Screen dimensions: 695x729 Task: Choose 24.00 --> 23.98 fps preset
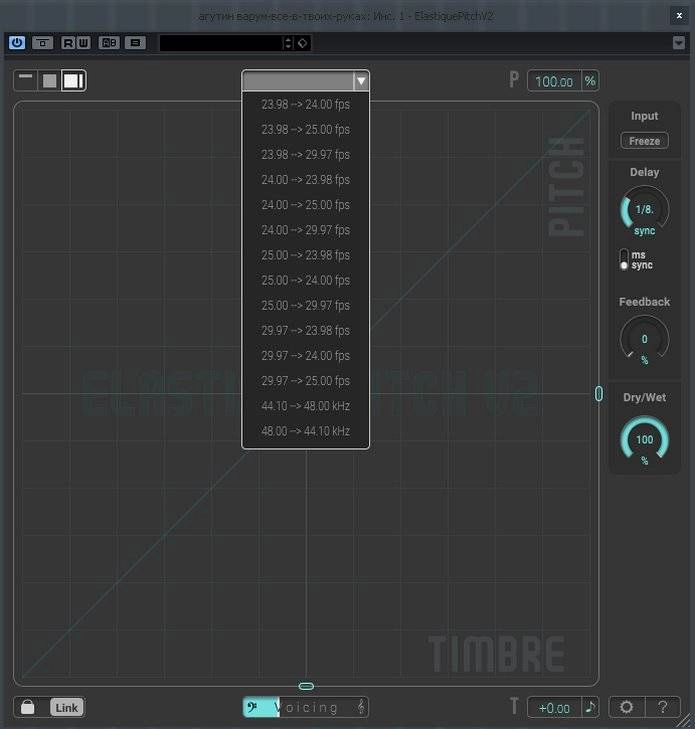(x=305, y=179)
